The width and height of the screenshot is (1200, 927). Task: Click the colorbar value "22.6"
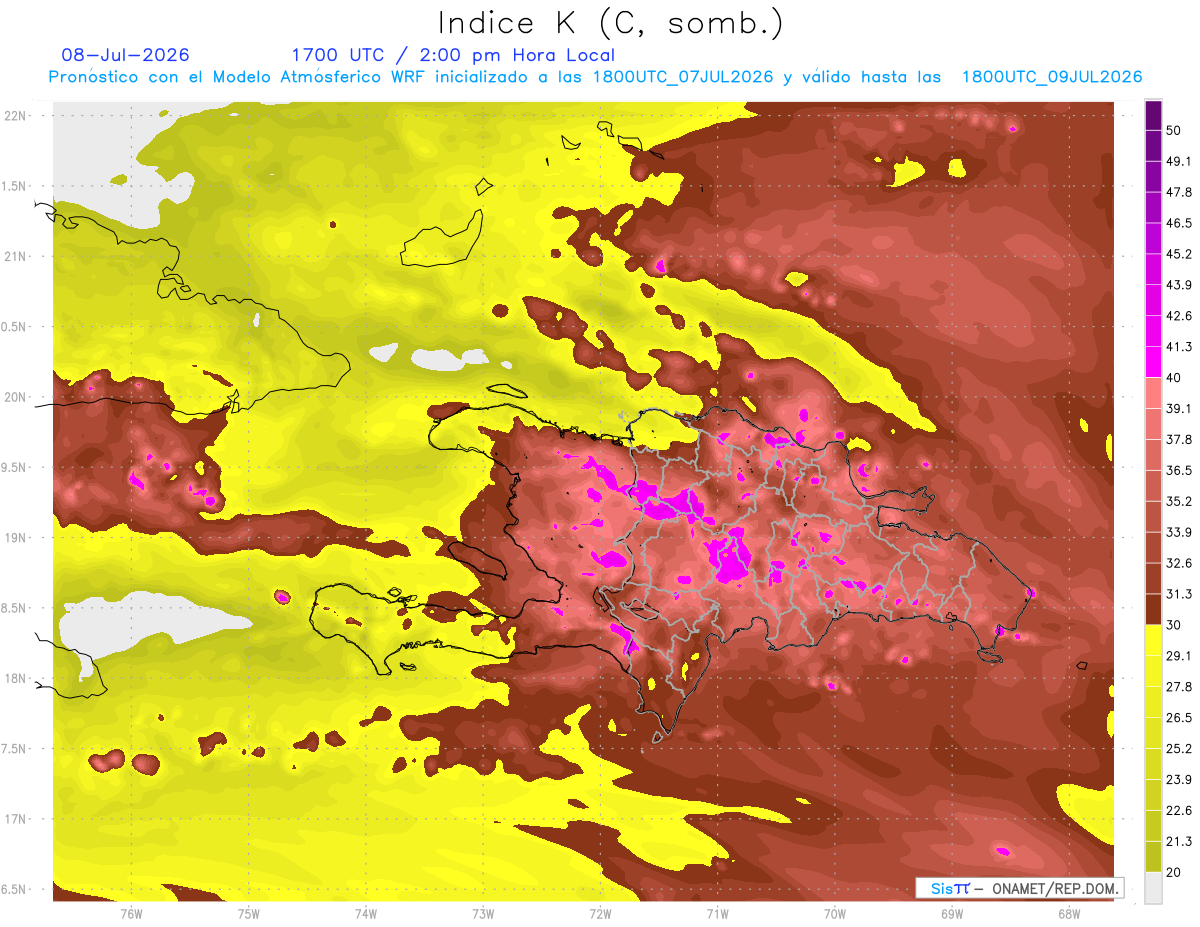1178,811
